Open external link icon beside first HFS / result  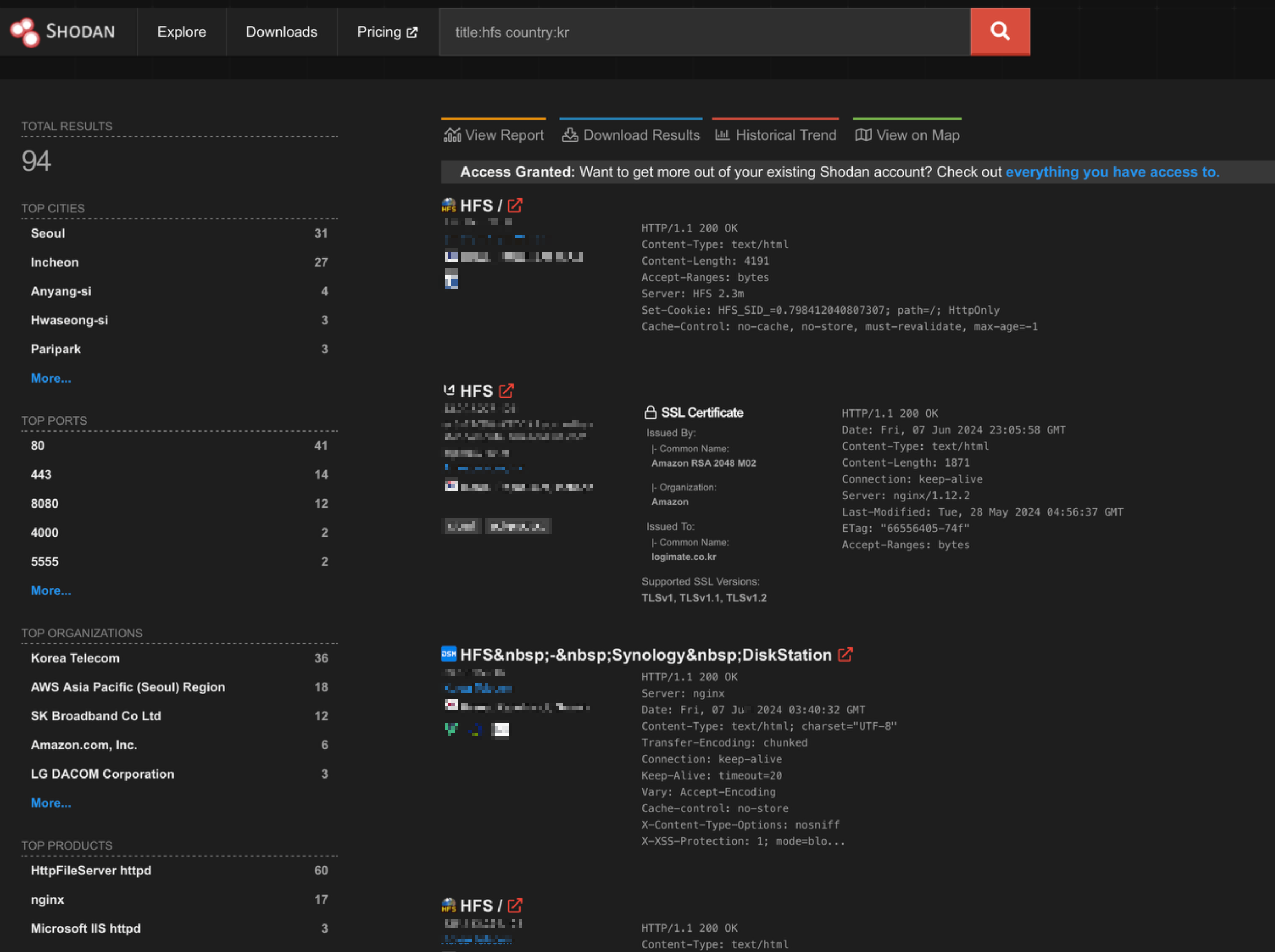coord(515,205)
